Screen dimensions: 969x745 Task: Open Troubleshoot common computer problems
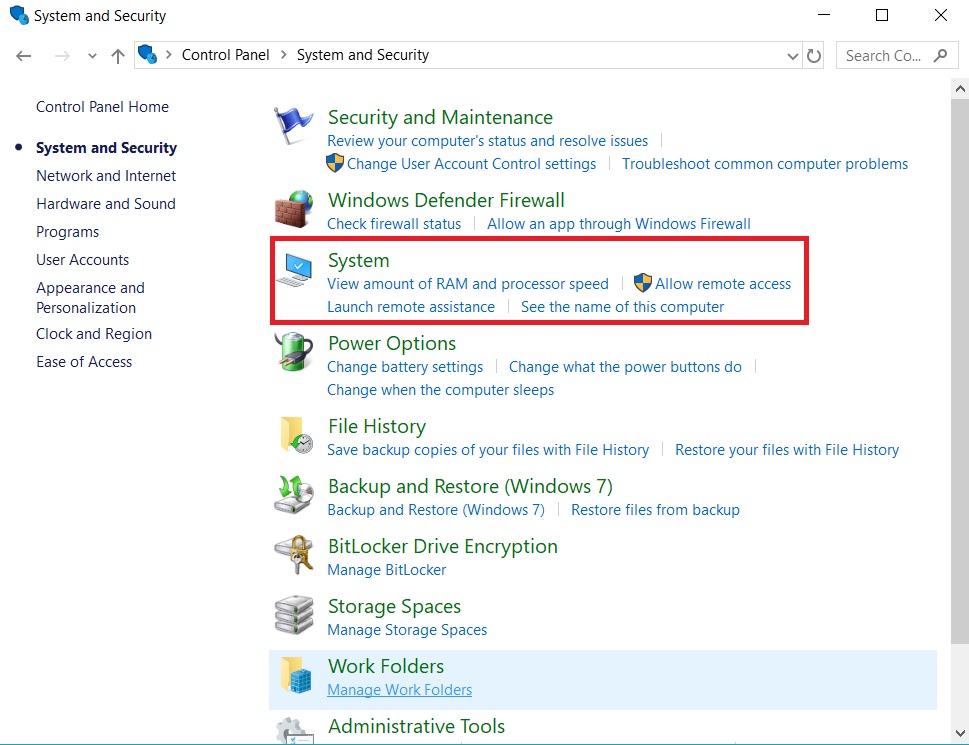click(x=765, y=164)
